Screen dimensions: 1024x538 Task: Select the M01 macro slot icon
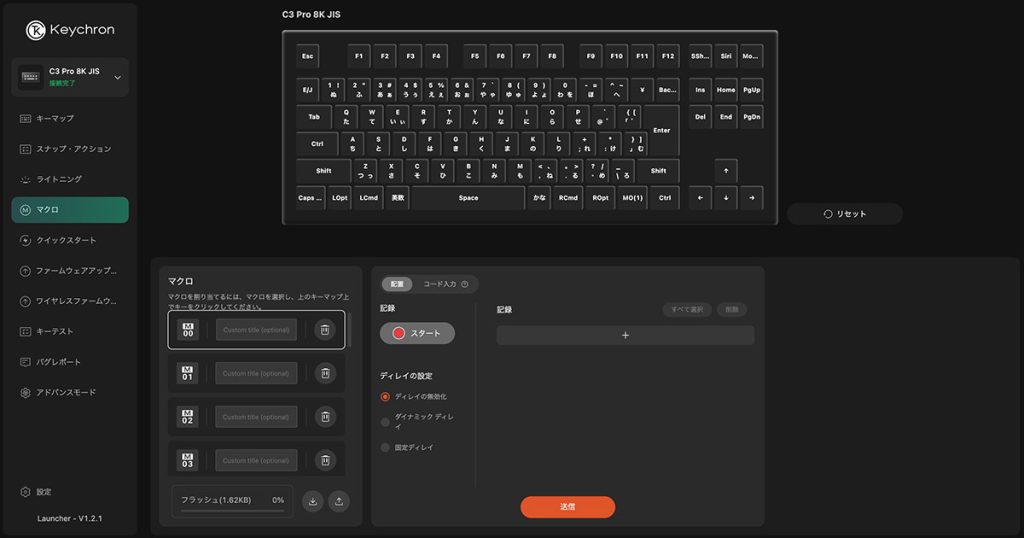point(187,373)
